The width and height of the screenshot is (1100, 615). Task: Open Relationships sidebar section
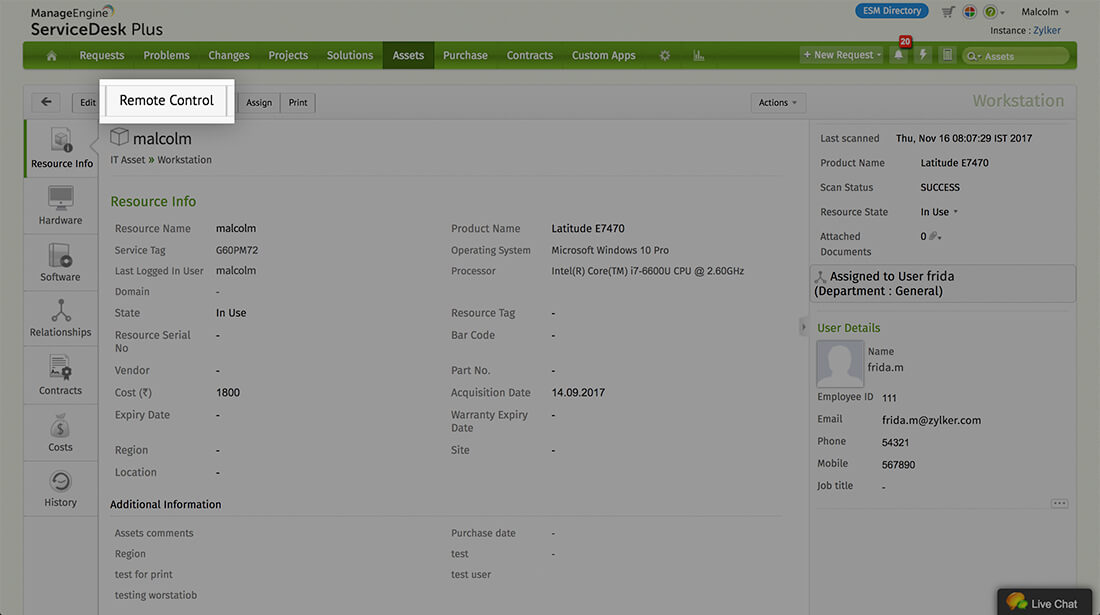60,318
